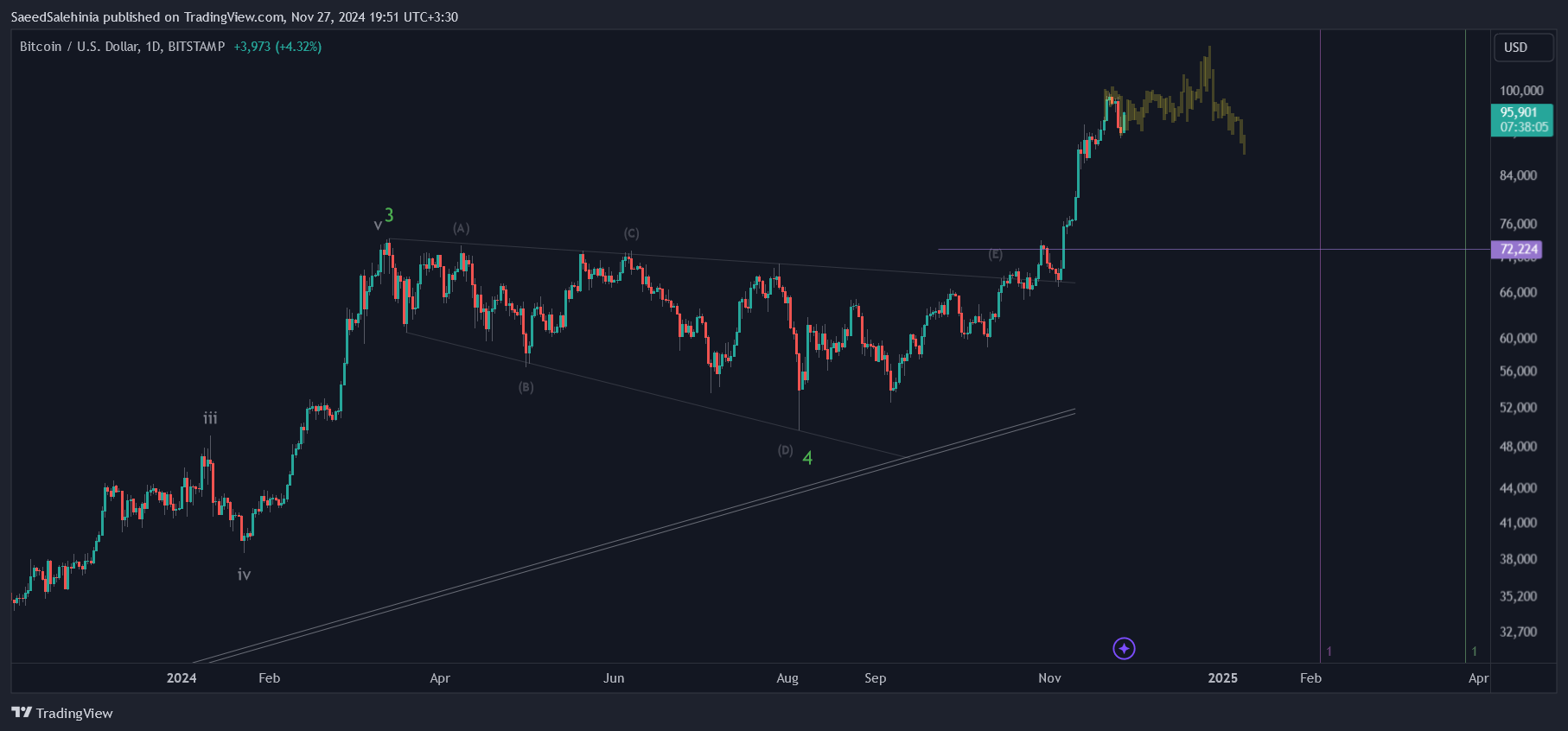The image size is (1568, 731).
Task: Click the 100,000 price axis label
Action: (x=1521, y=91)
